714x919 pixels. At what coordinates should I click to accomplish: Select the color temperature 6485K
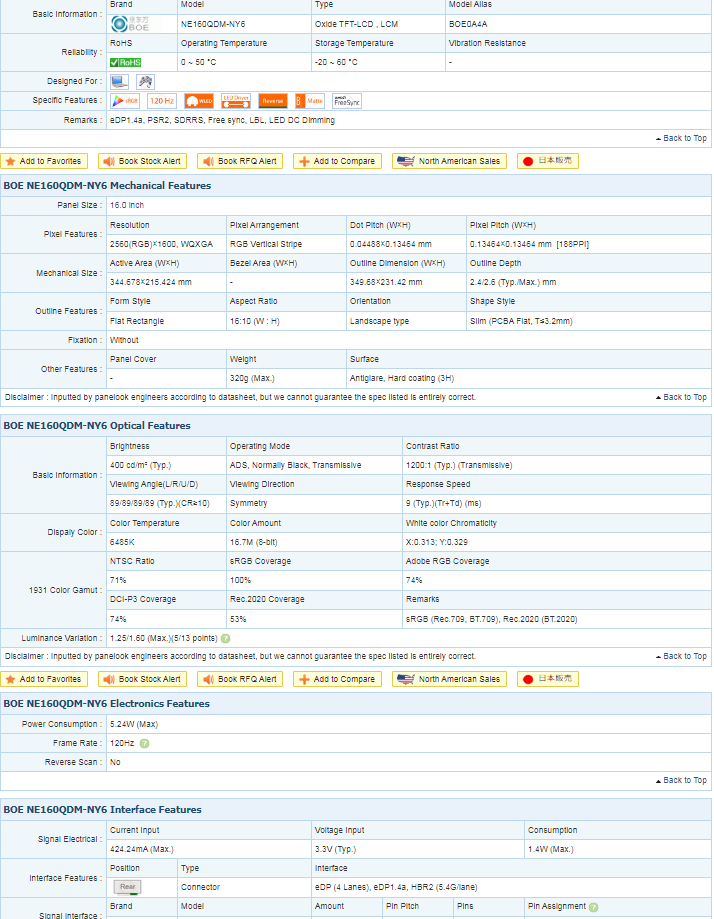123,543
